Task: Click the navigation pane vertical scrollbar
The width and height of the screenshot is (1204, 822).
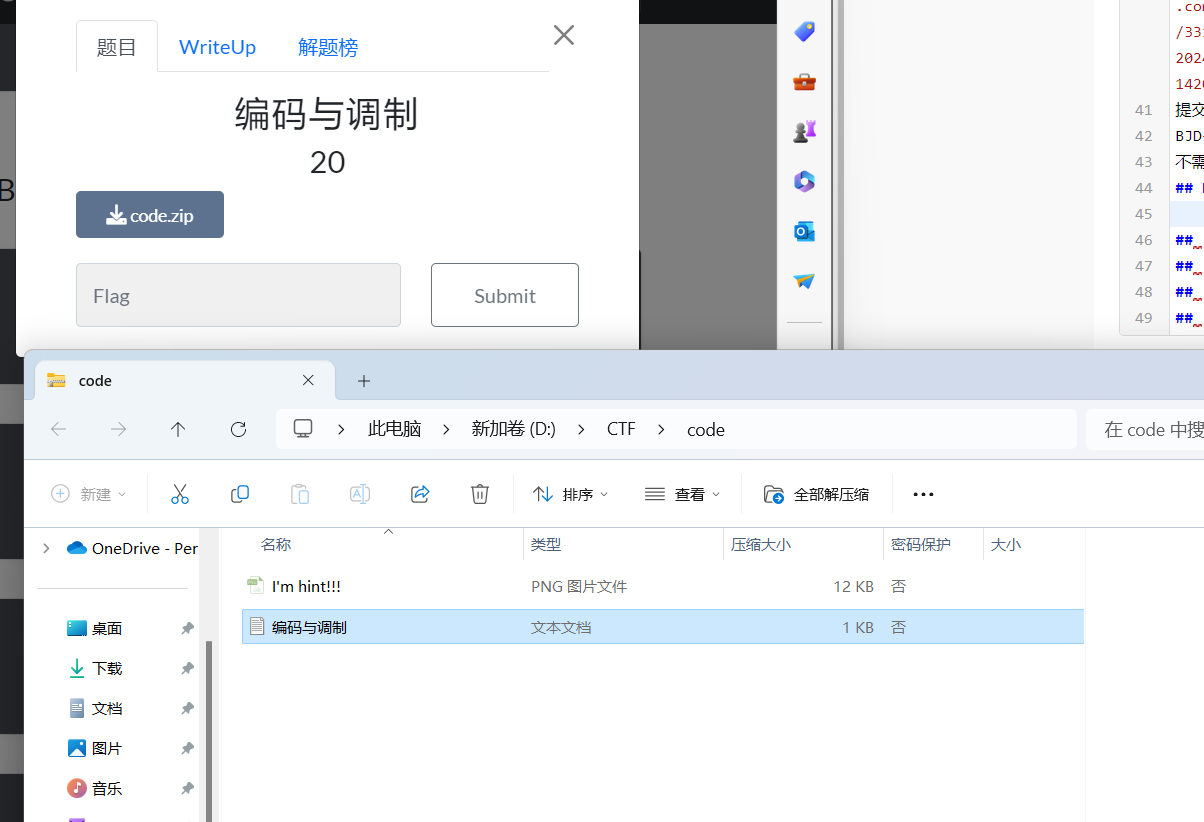Action: click(209, 730)
